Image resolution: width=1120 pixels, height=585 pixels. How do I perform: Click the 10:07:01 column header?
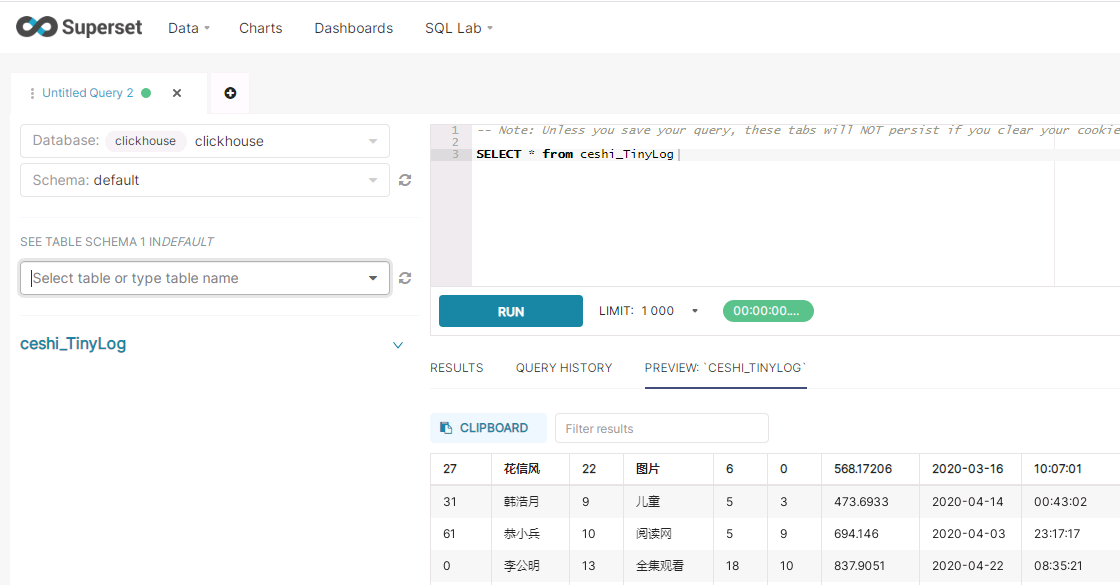pyautogui.click(x=1071, y=469)
